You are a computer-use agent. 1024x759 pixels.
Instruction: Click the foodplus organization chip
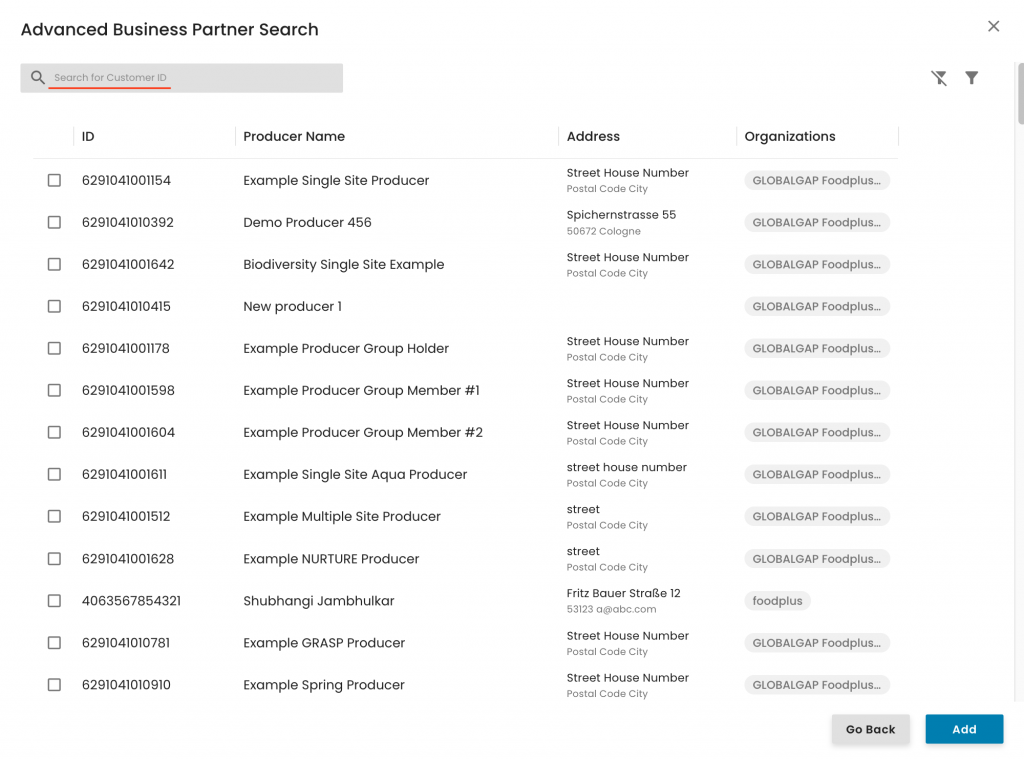[x=777, y=601]
